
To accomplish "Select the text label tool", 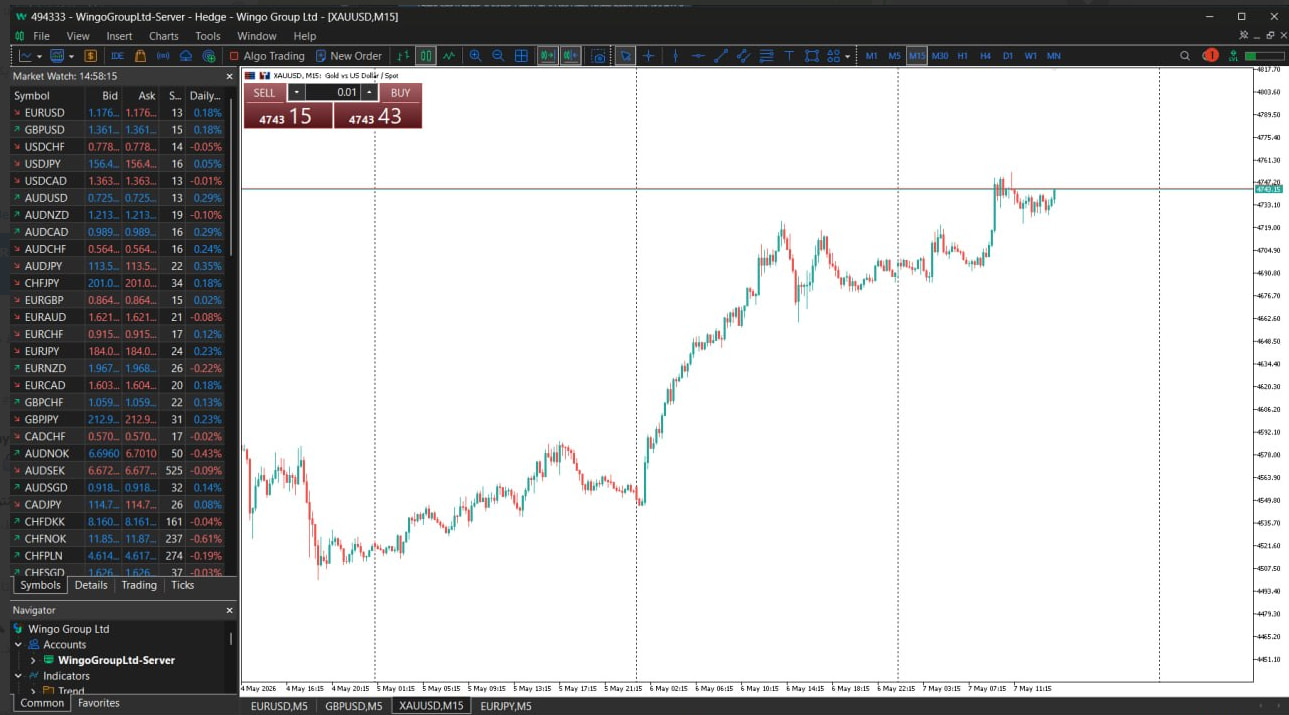I will click(x=789, y=56).
